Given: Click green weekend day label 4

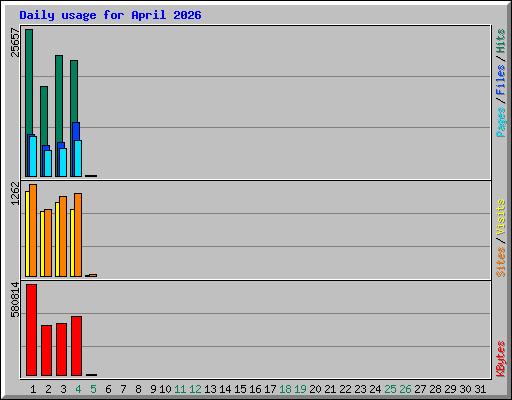Looking at the screenshot, I should (x=78, y=389).
